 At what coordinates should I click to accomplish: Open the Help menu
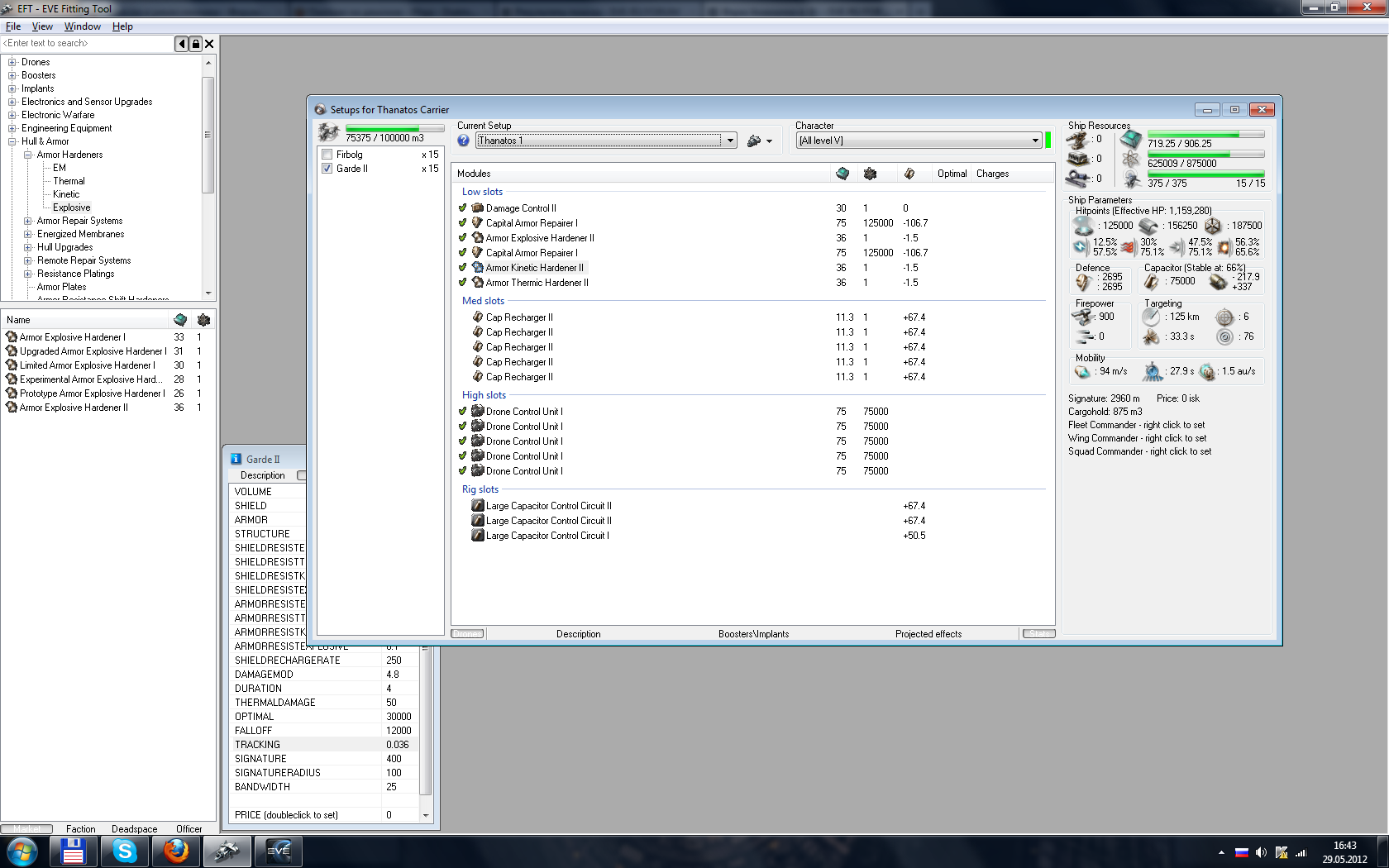pyautogui.click(x=122, y=26)
